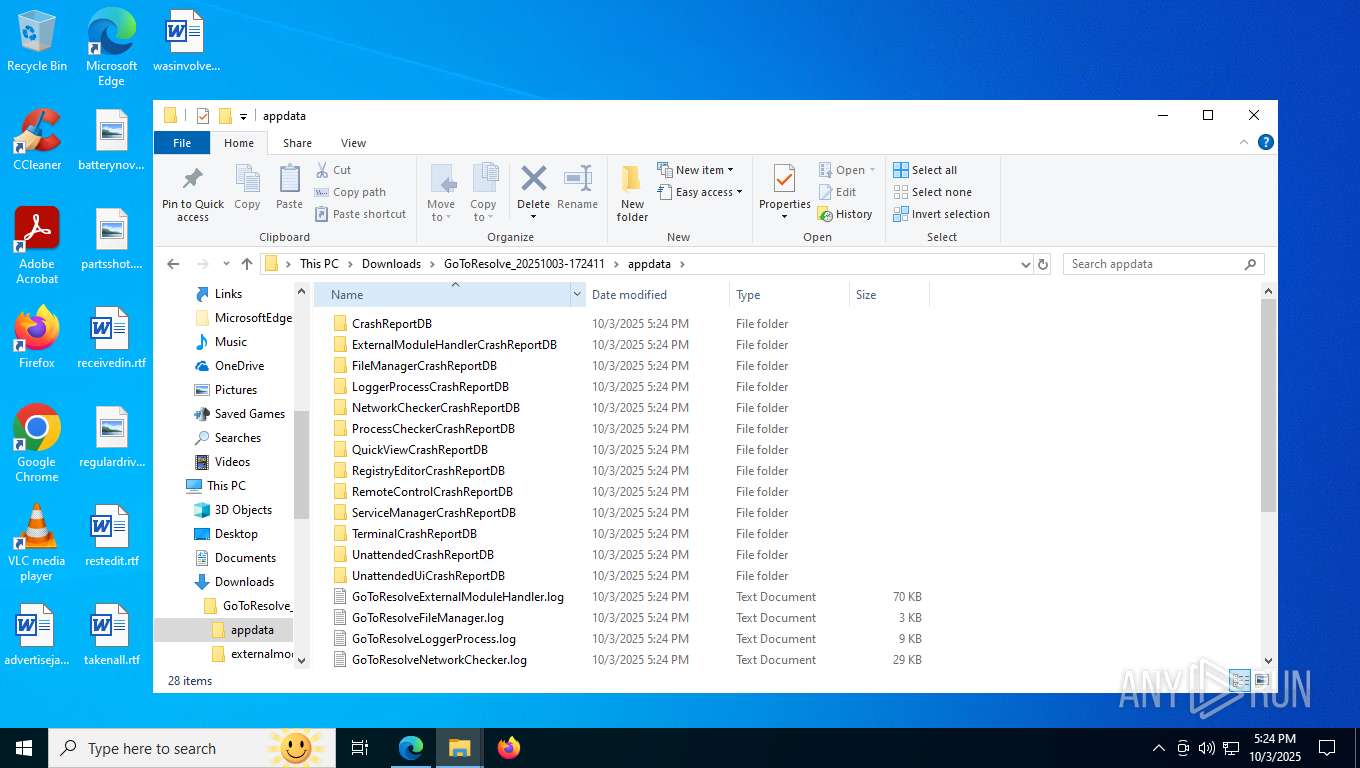Open Explorer Help question mark icon
1360x768 pixels.
[1265, 143]
